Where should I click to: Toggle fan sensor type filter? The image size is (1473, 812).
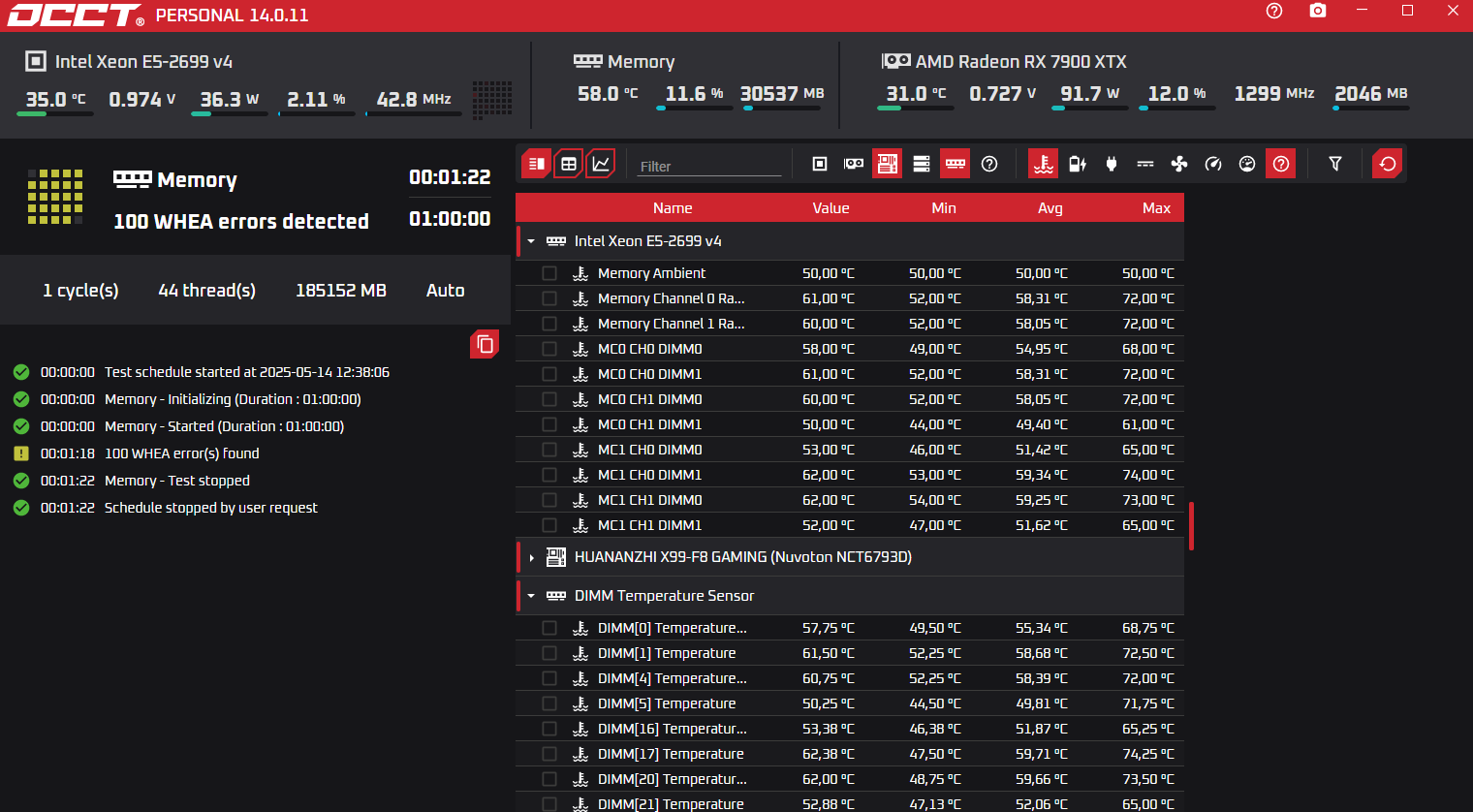point(1179,164)
